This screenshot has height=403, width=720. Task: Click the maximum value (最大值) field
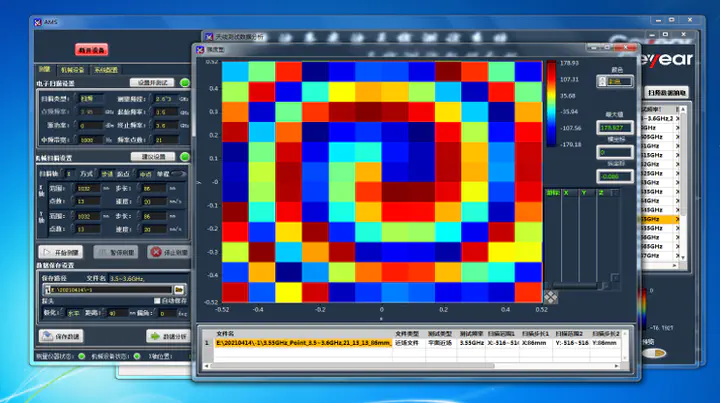609,127
